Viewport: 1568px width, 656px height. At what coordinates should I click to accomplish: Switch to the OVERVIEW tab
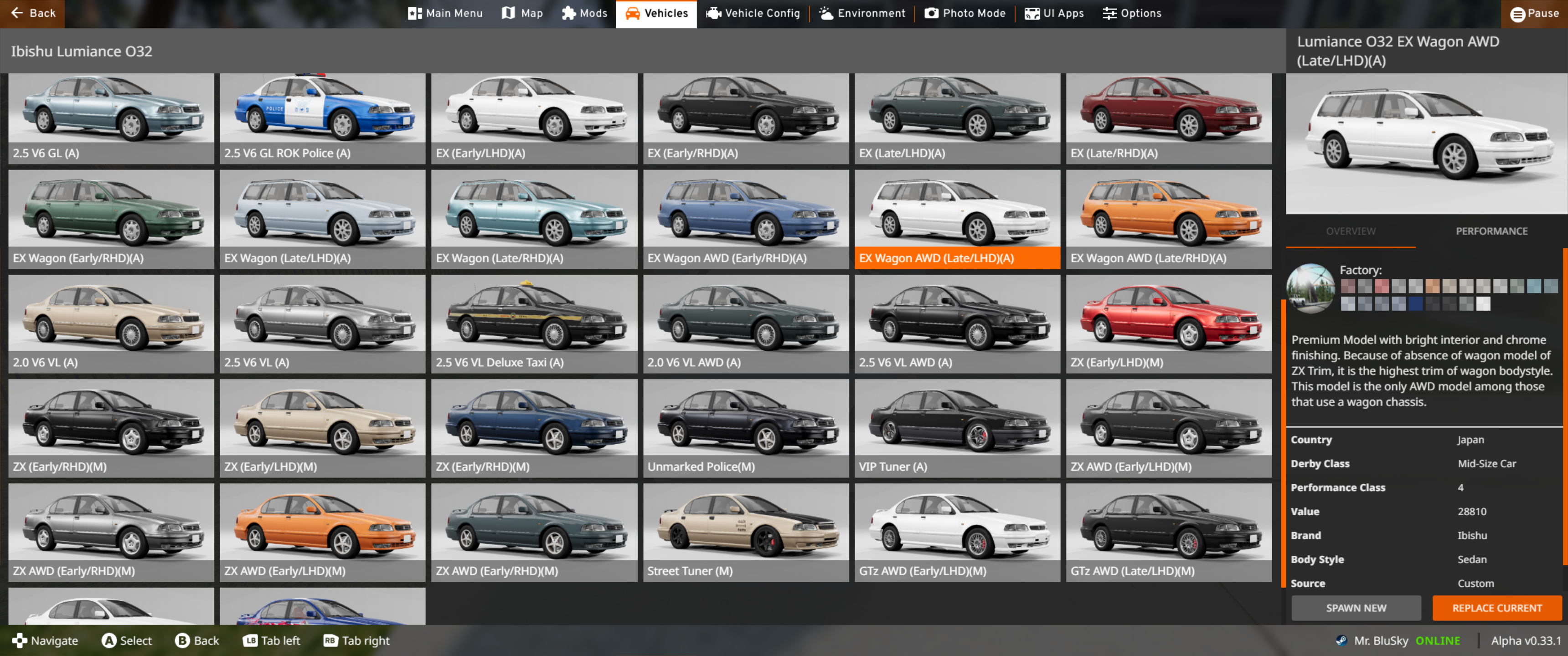click(x=1350, y=231)
